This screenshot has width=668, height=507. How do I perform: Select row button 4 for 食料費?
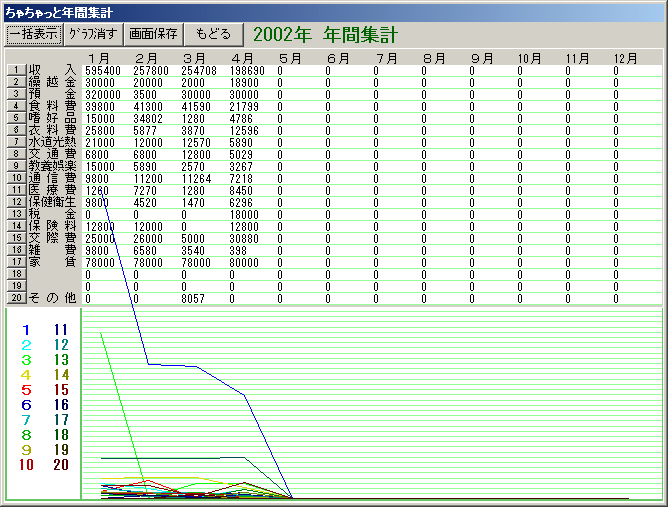tap(16, 106)
